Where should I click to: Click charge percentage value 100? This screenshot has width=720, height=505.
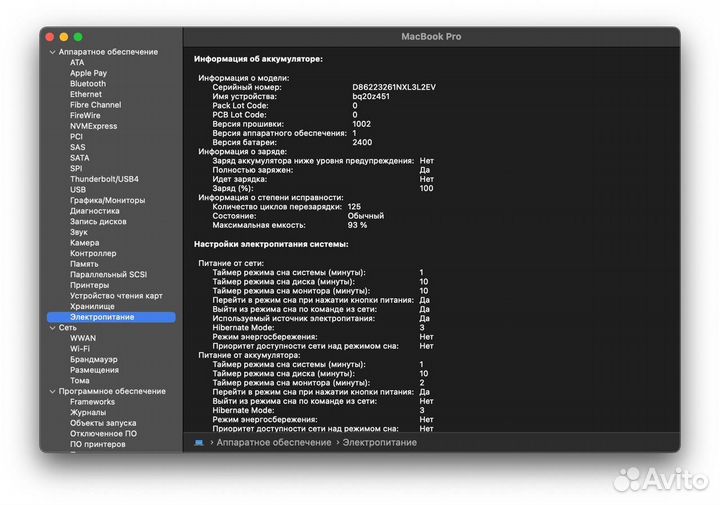426,188
